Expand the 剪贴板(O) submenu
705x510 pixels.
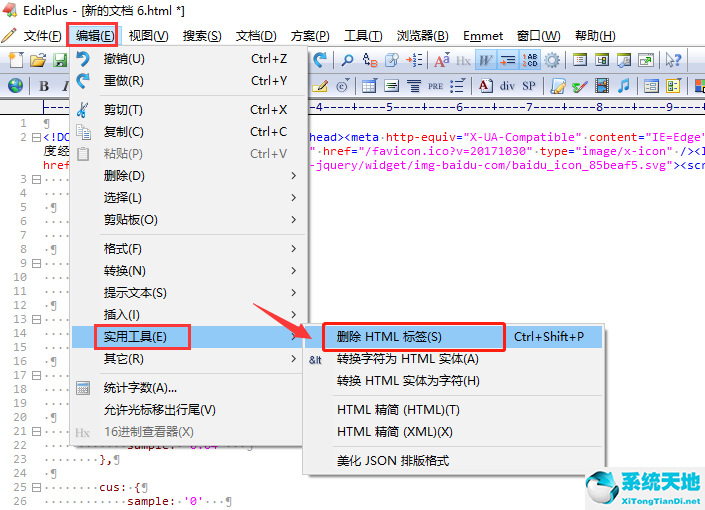pyautogui.click(x=188, y=220)
